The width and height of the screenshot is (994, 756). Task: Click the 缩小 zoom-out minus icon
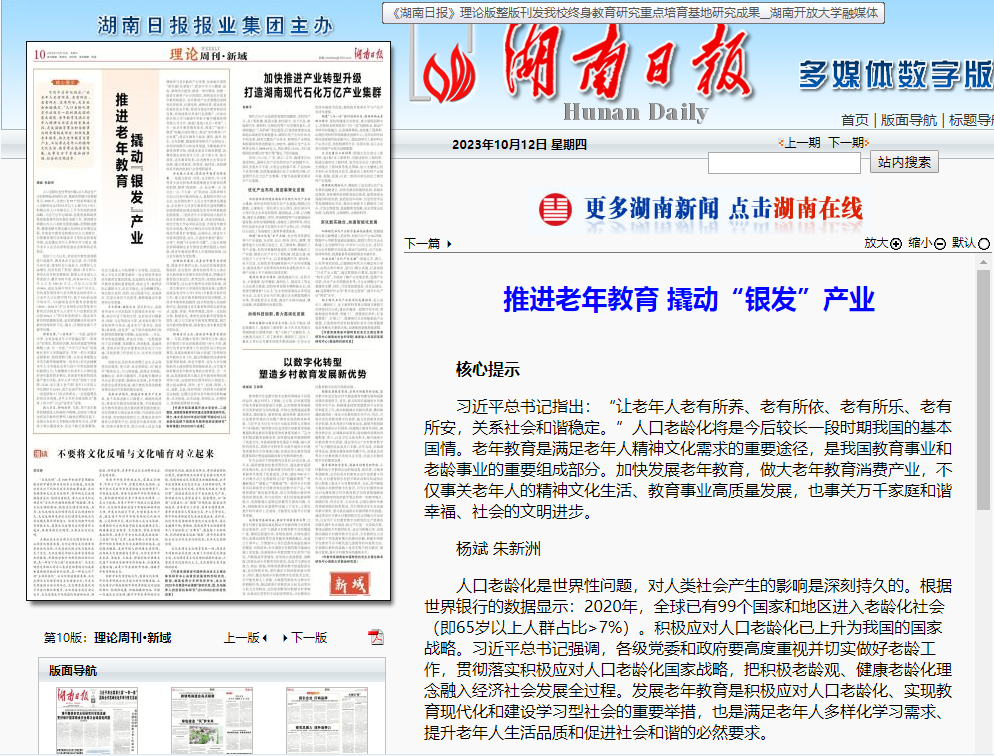939,244
